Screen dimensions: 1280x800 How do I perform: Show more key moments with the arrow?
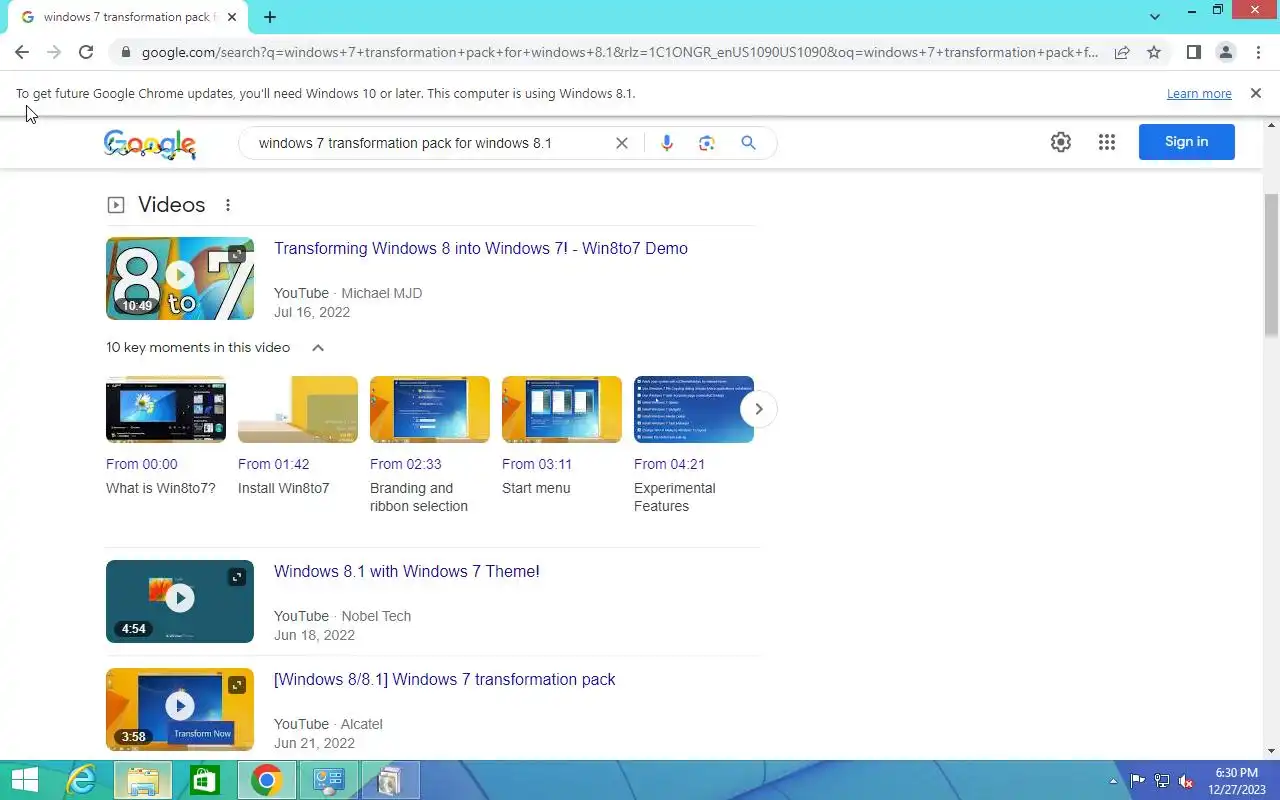(x=758, y=408)
